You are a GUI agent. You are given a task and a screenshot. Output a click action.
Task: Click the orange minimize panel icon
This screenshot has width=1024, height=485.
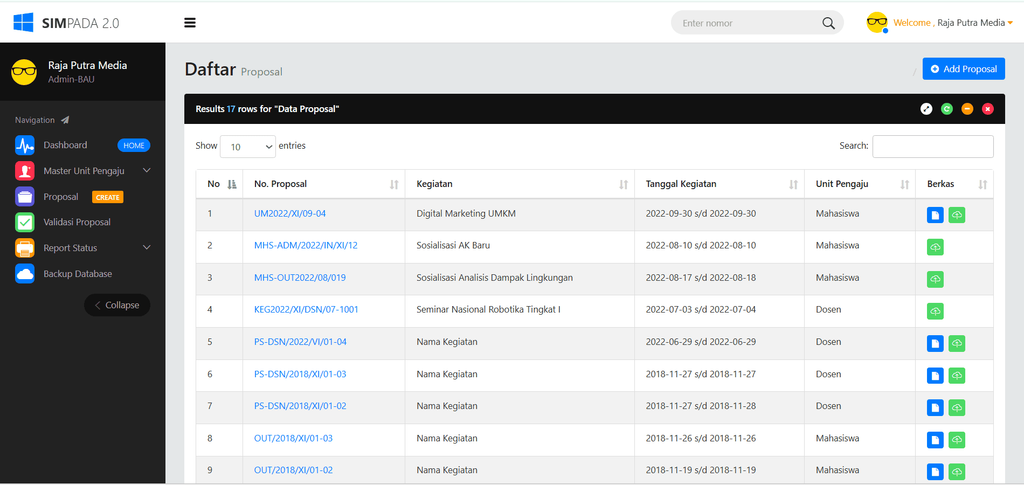[x=967, y=109]
